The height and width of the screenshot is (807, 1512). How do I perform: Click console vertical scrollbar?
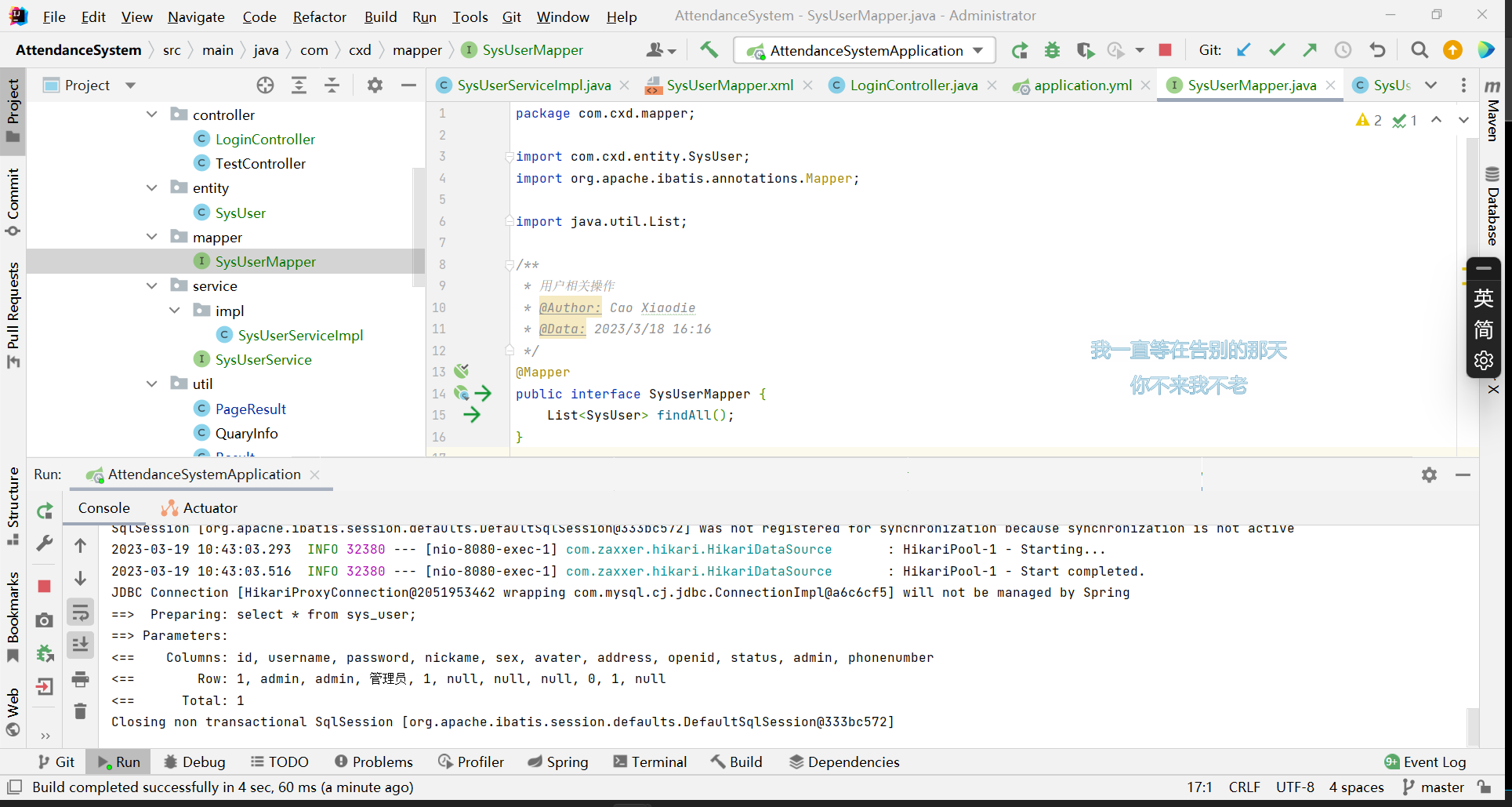tap(1473, 726)
